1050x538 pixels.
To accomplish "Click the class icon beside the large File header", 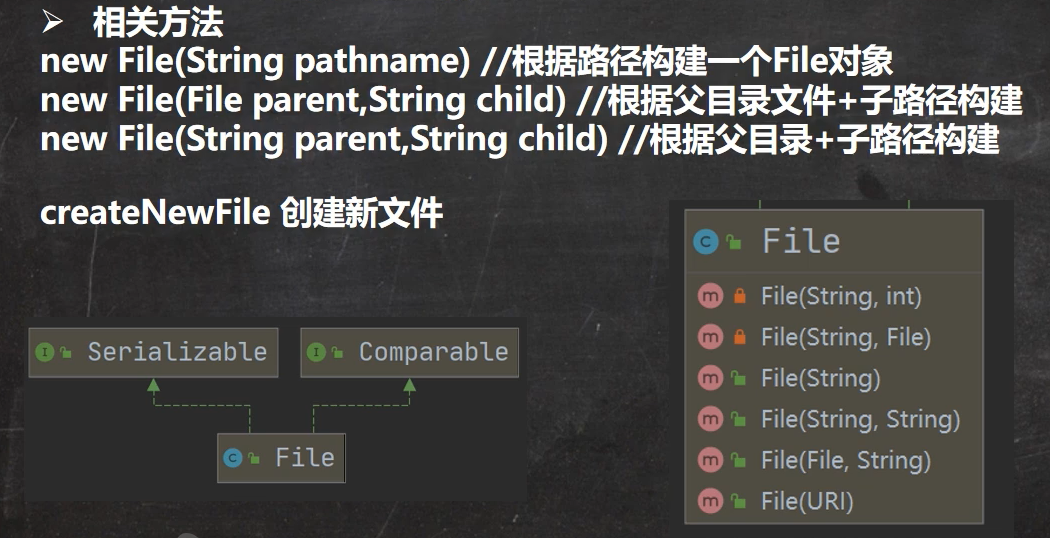I will [x=707, y=241].
